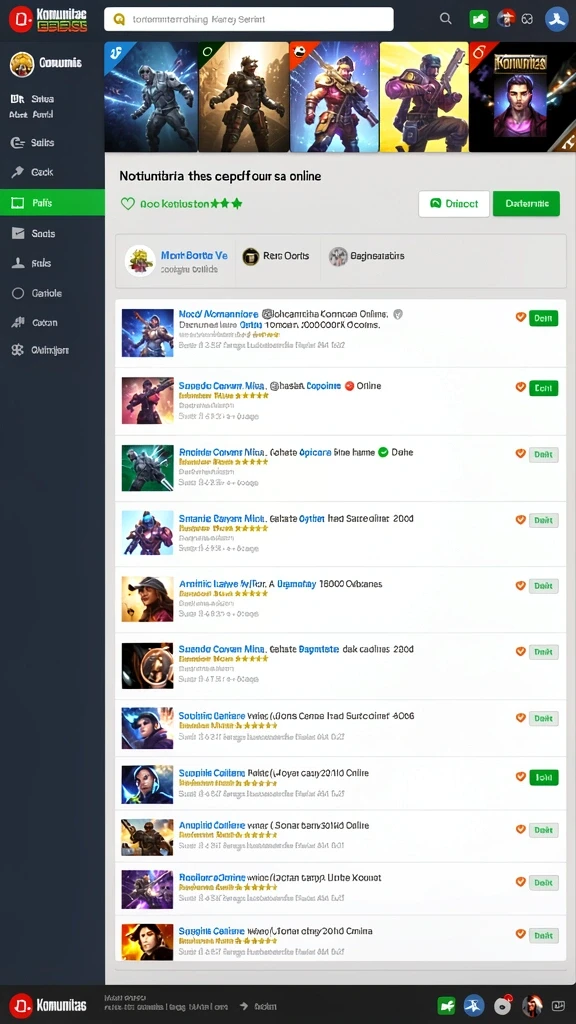
Task: Click the disc icon with red badge at bottom
Action: (502, 1006)
